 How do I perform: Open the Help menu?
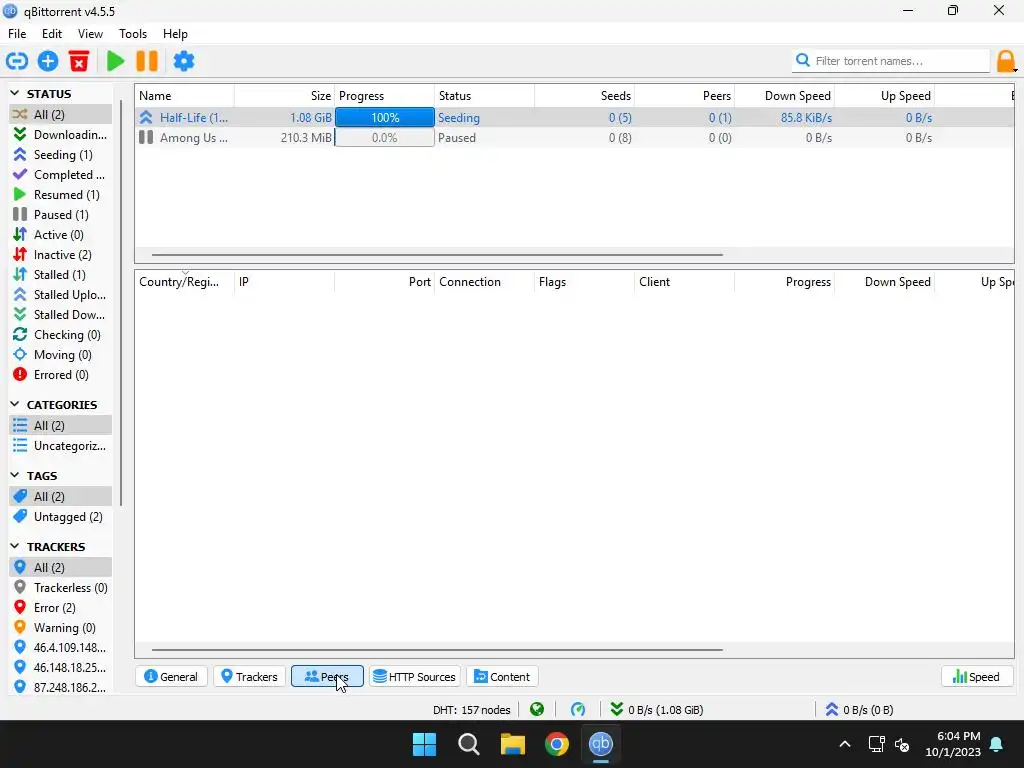pos(175,34)
